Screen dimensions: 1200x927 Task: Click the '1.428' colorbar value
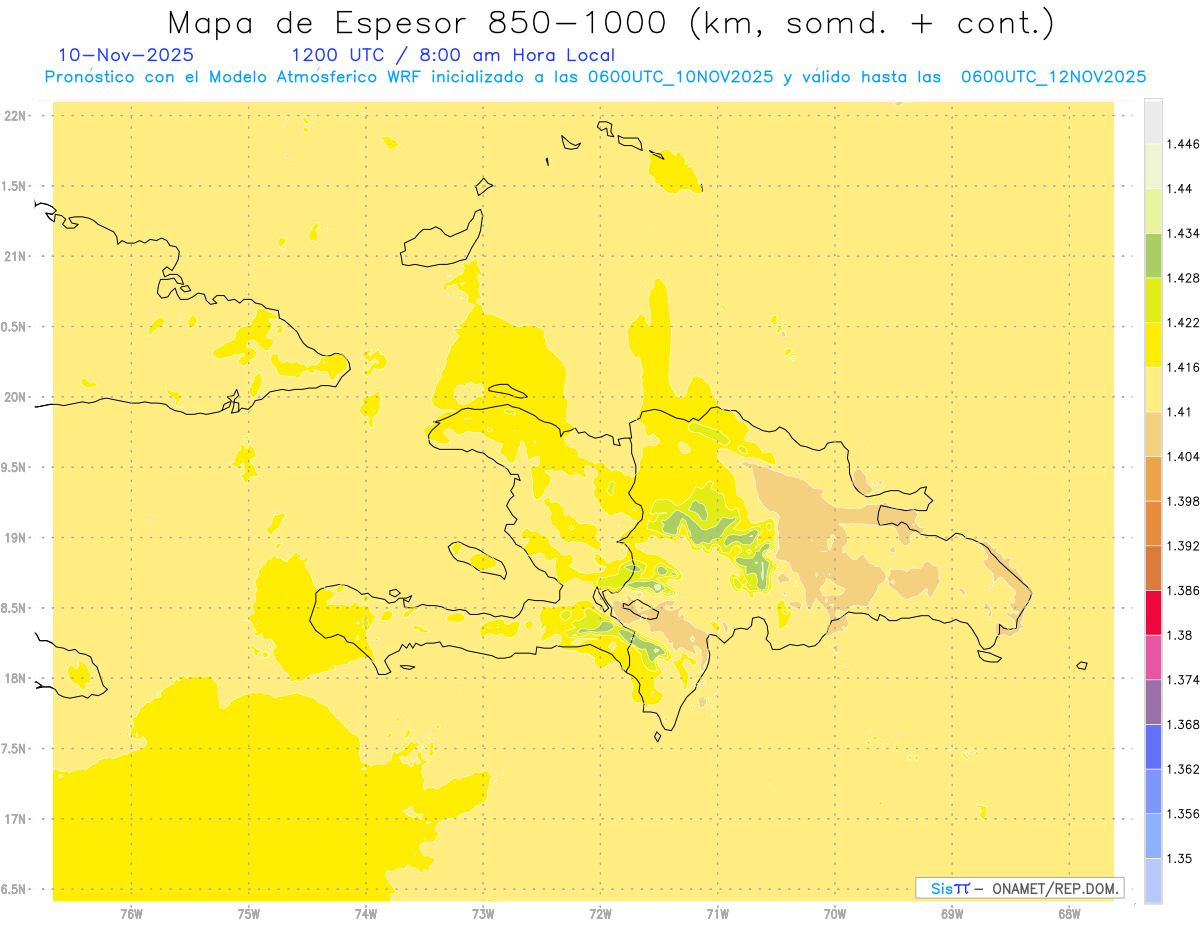1182,278
